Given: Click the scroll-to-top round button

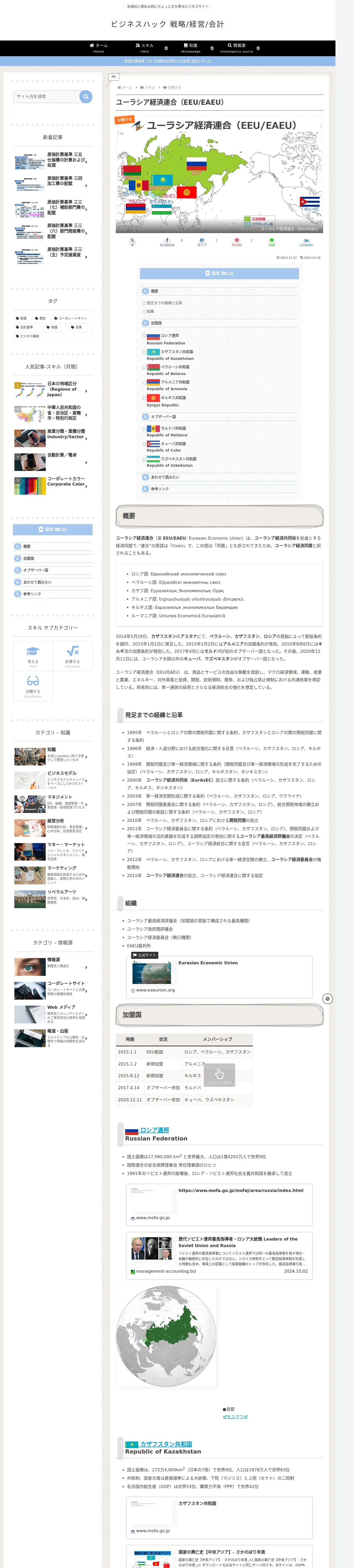Looking at the screenshot, I should [x=327, y=999].
